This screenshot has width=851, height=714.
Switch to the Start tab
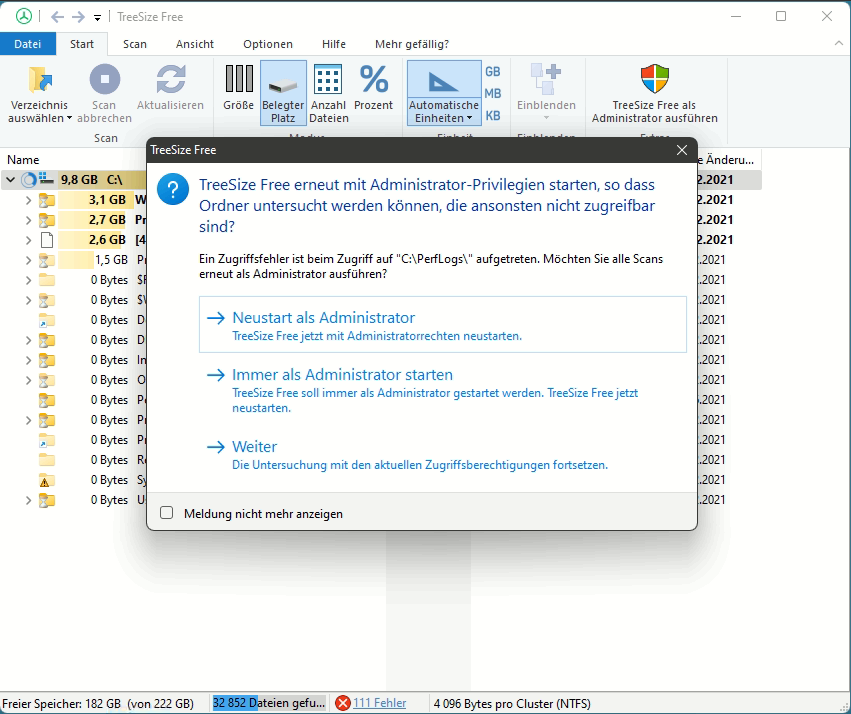82,44
